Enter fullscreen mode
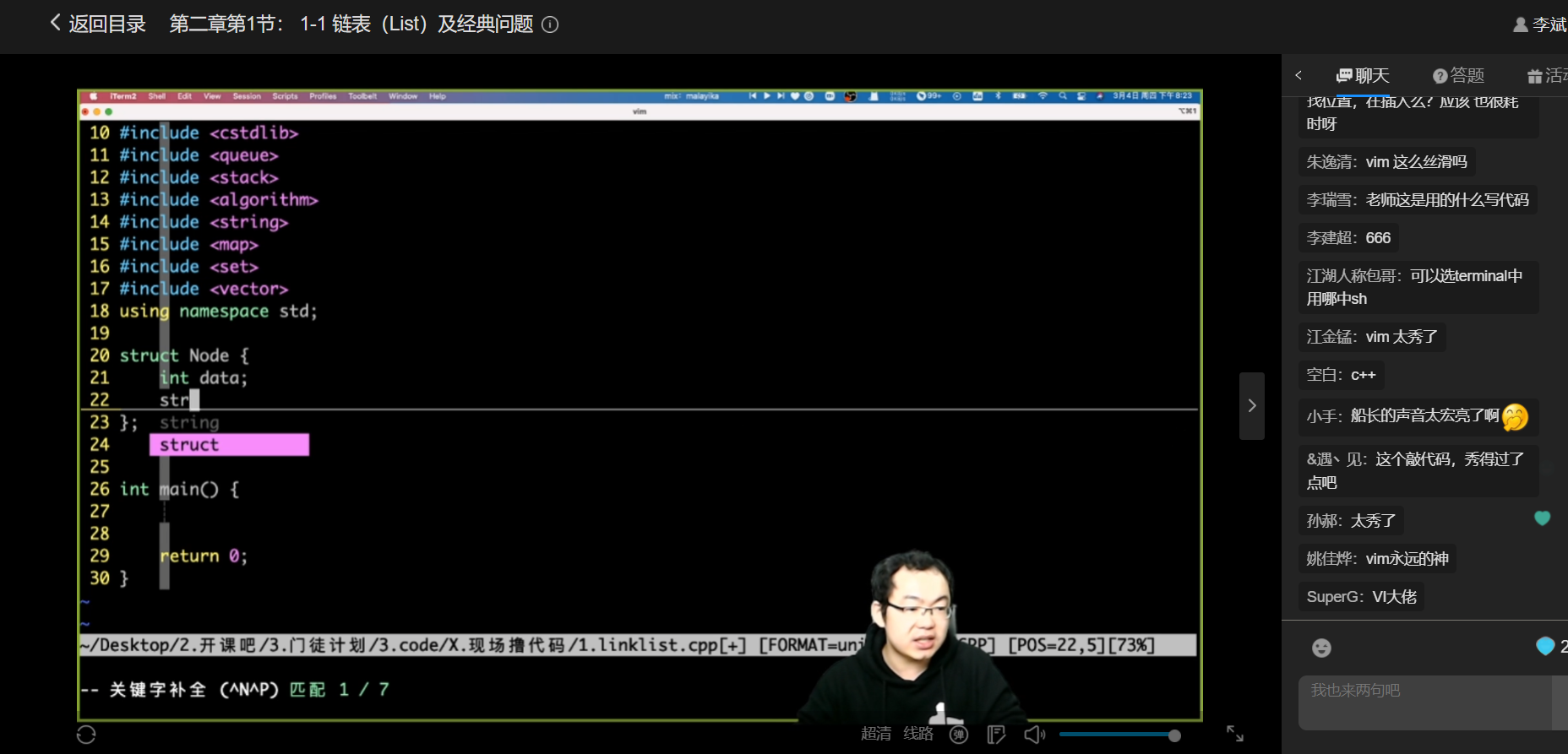The height and width of the screenshot is (754, 1568). [x=1235, y=734]
